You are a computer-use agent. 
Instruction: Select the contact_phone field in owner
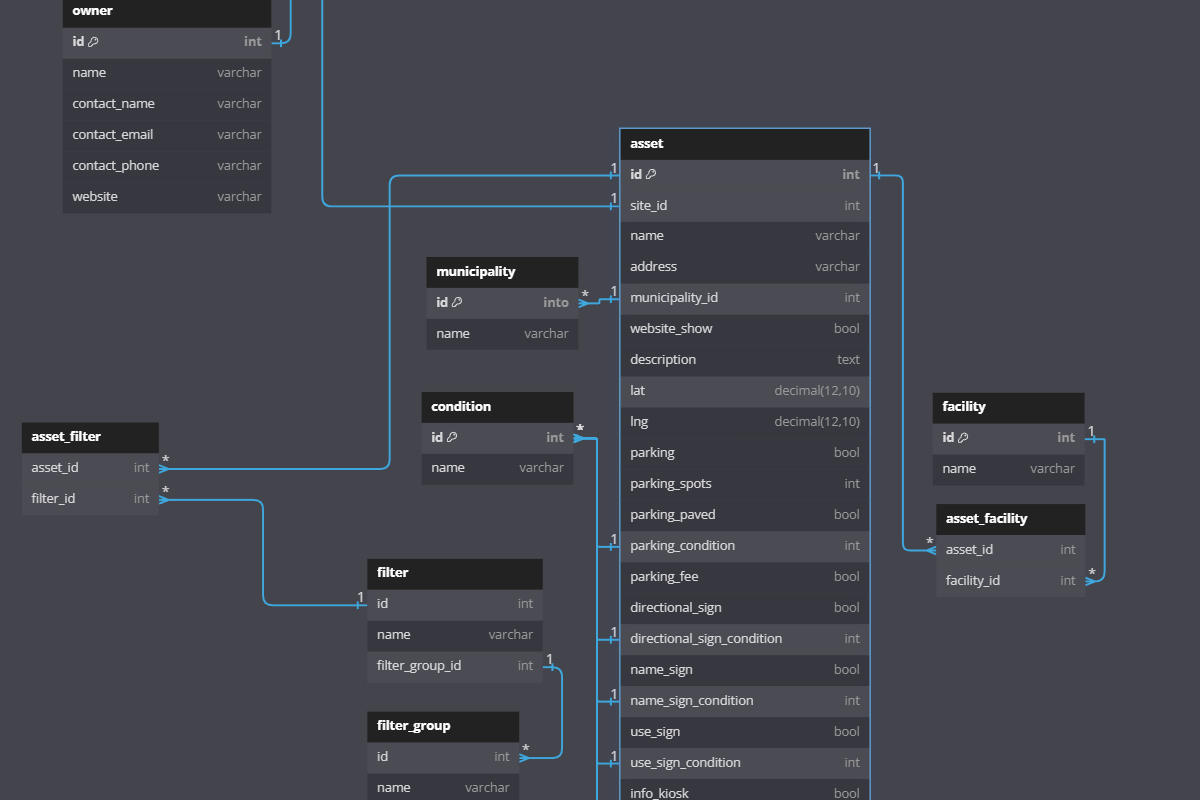167,166
